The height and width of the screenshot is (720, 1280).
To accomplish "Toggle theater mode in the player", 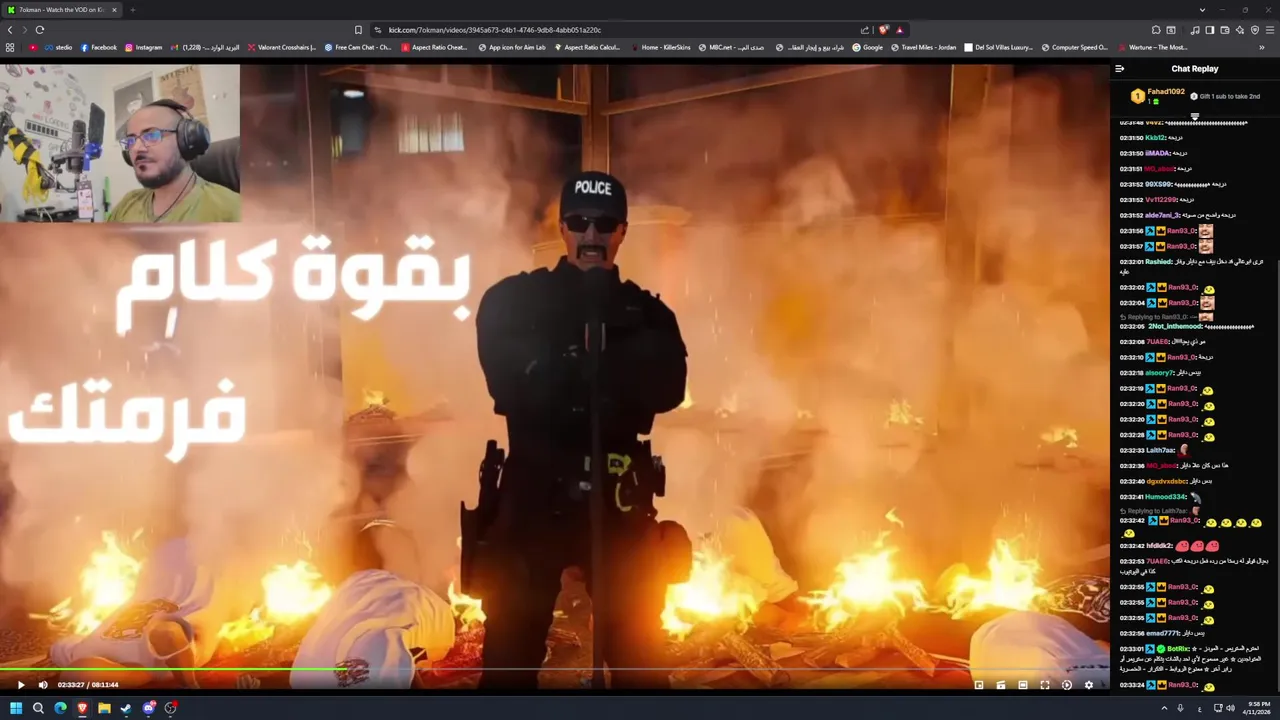I will click(x=1023, y=685).
